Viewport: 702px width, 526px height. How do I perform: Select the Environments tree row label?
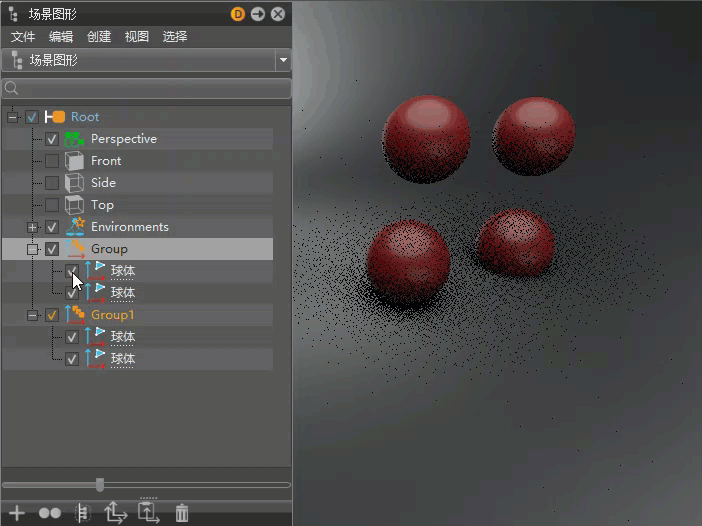[130, 227]
